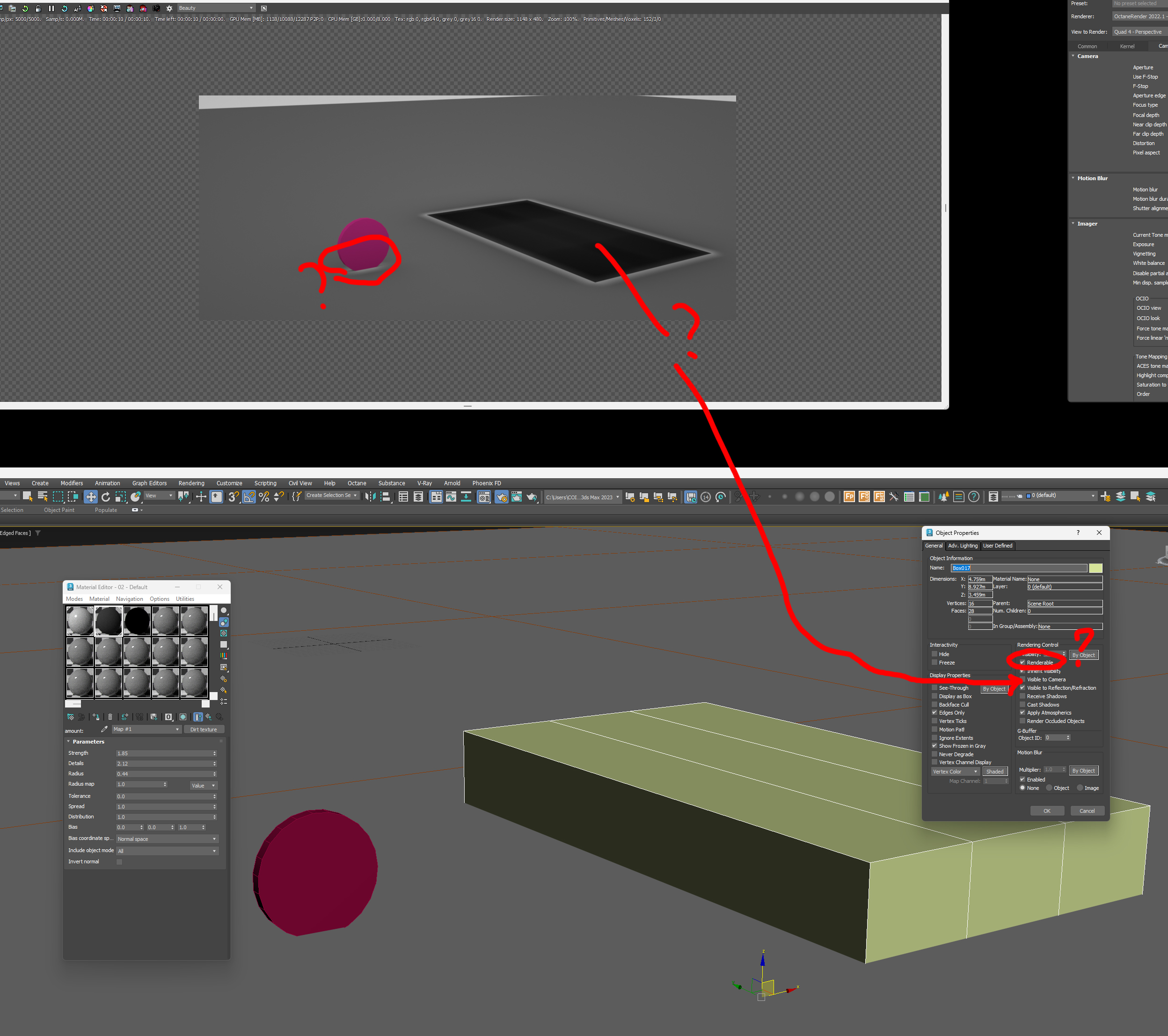The image size is (1168, 1036).
Task: Click the Mirror tool icon
Action: pyautogui.click(x=370, y=497)
